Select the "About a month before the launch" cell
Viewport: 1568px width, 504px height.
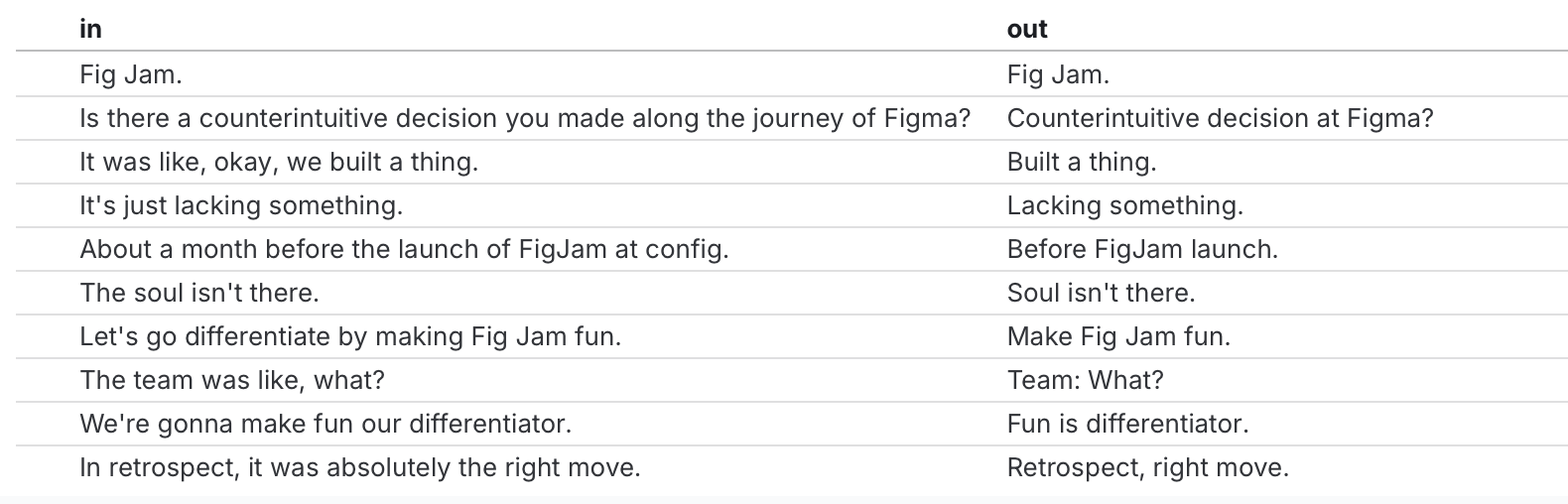point(404,249)
